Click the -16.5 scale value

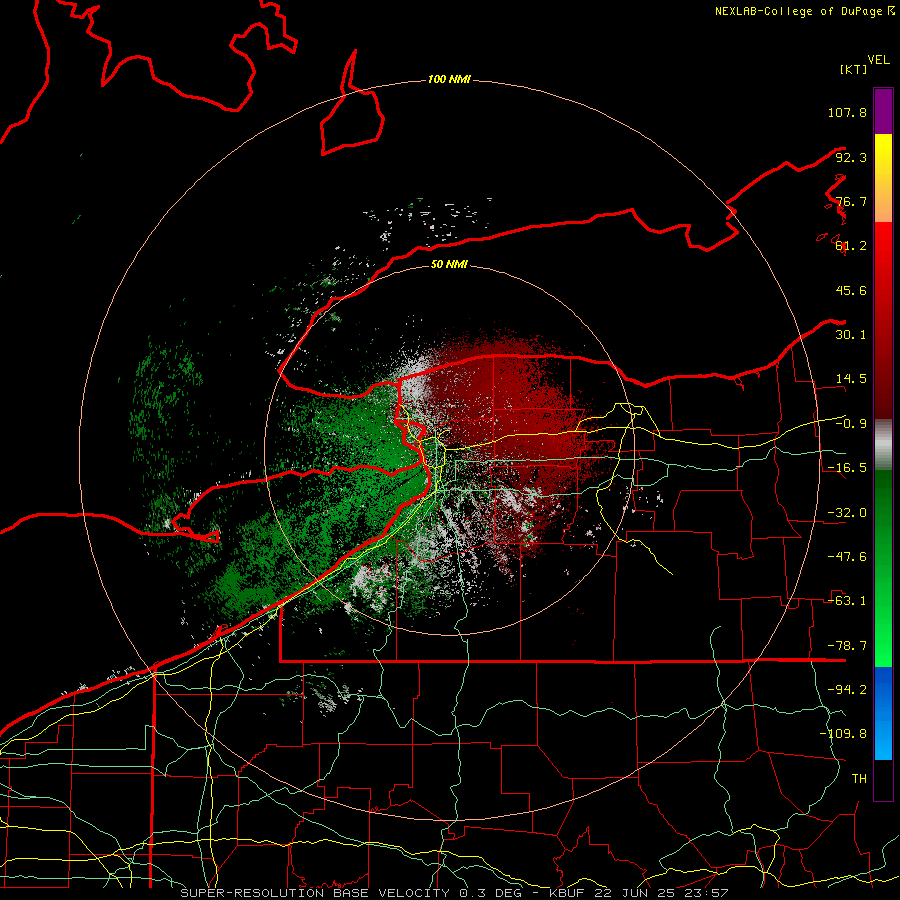(847, 468)
